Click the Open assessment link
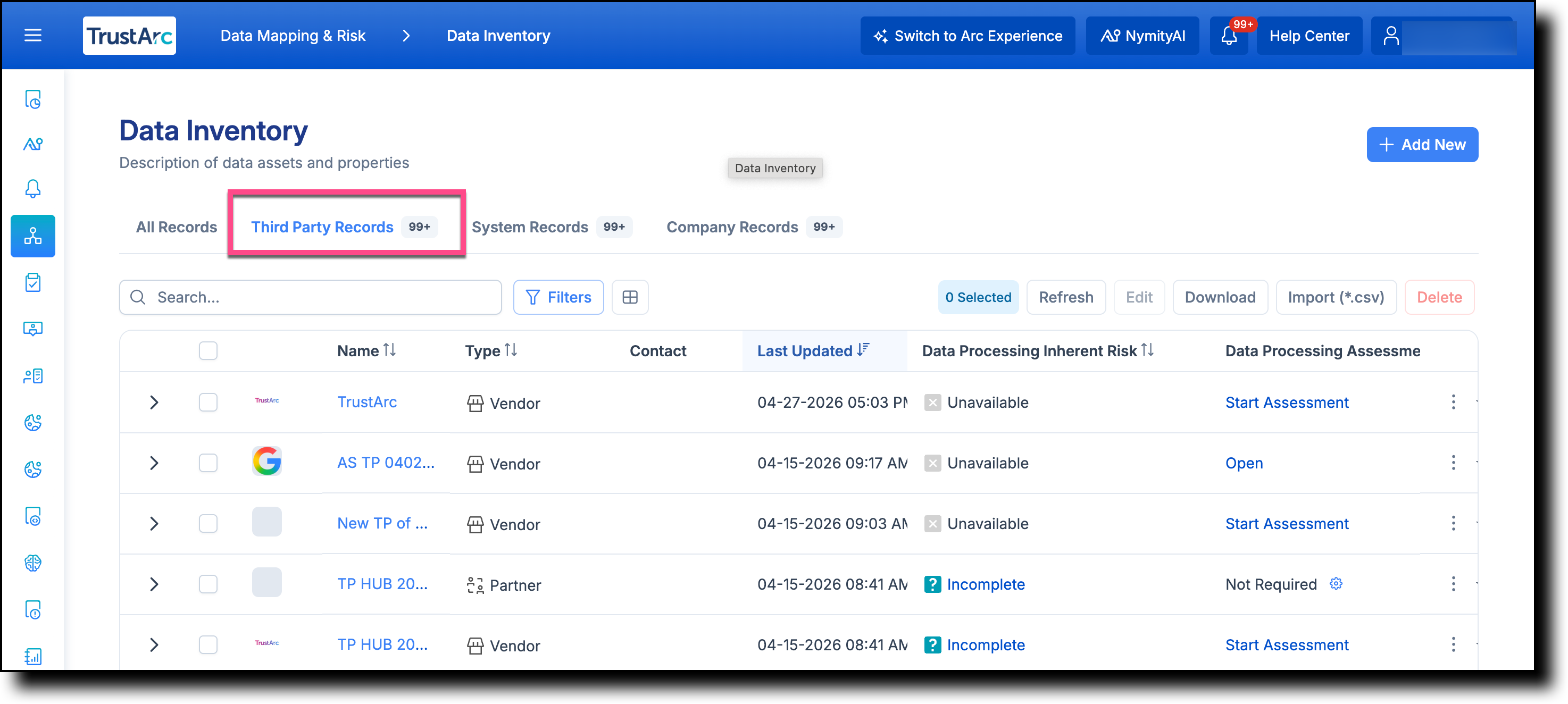The width and height of the screenshot is (1568, 704). click(1244, 463)
